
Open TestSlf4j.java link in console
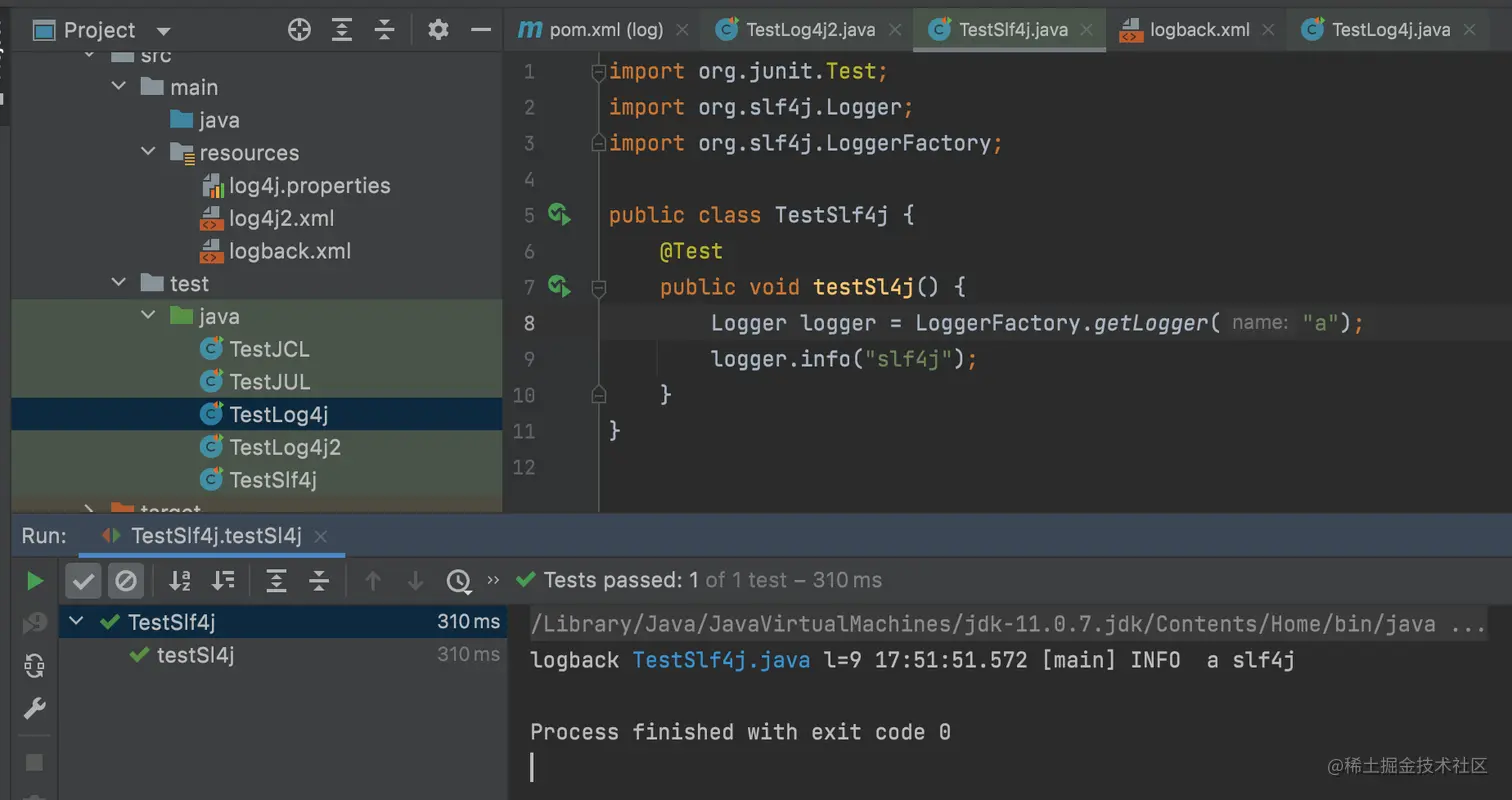point(721,660)
